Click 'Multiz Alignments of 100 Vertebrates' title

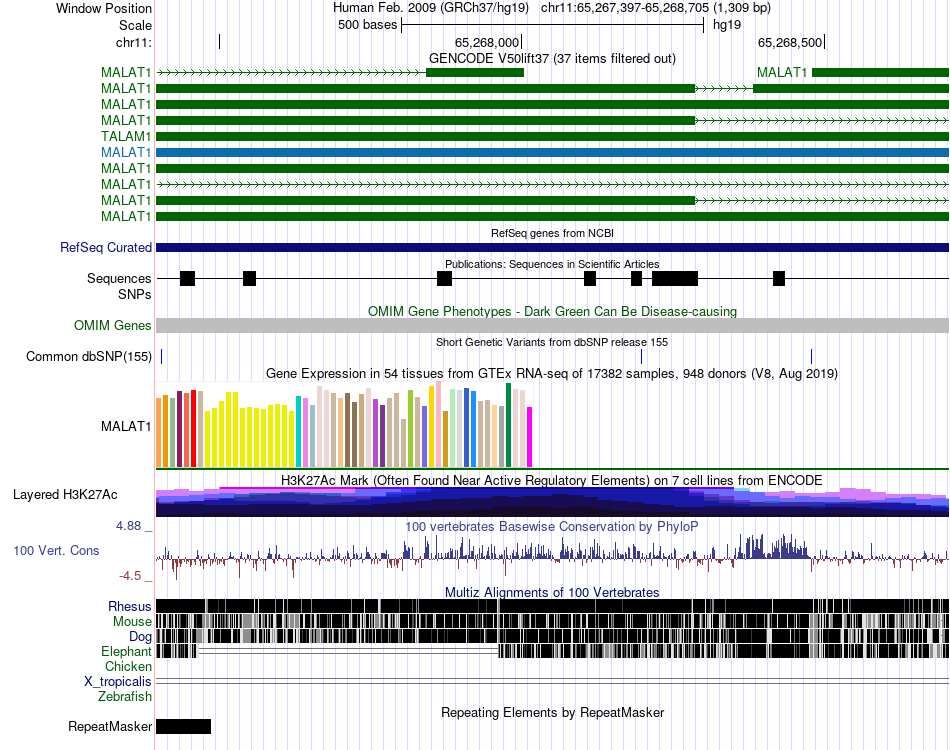pyautogui.click(x=552, y=592)
